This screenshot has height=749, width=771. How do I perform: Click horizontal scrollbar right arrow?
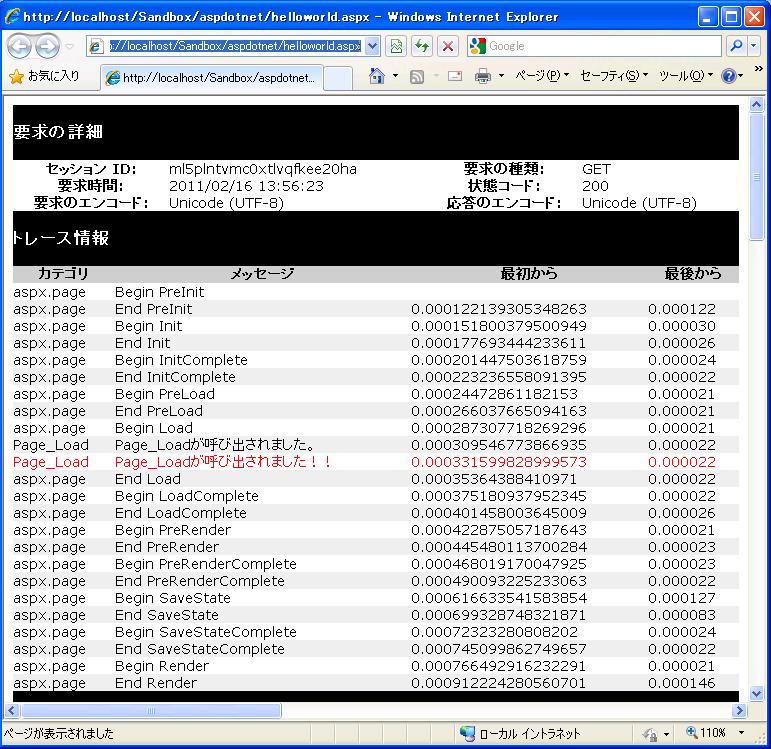click(739, 710)
